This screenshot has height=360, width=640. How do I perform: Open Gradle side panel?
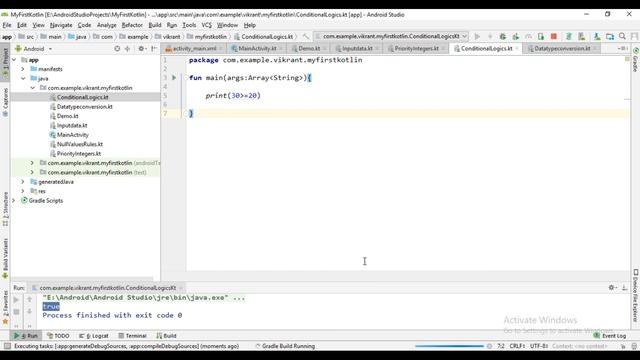pyautogui.click(x=636, y=60)
